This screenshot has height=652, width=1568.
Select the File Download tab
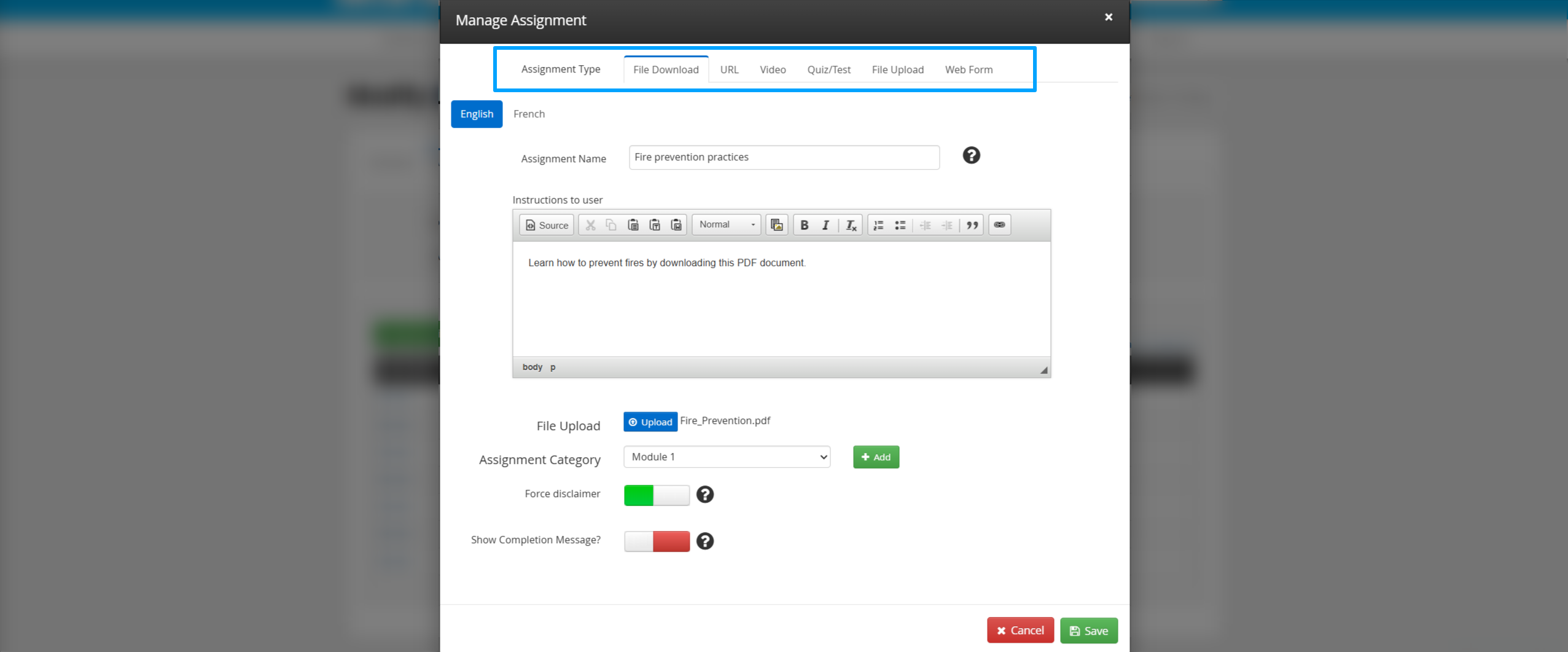click(666, 69)
